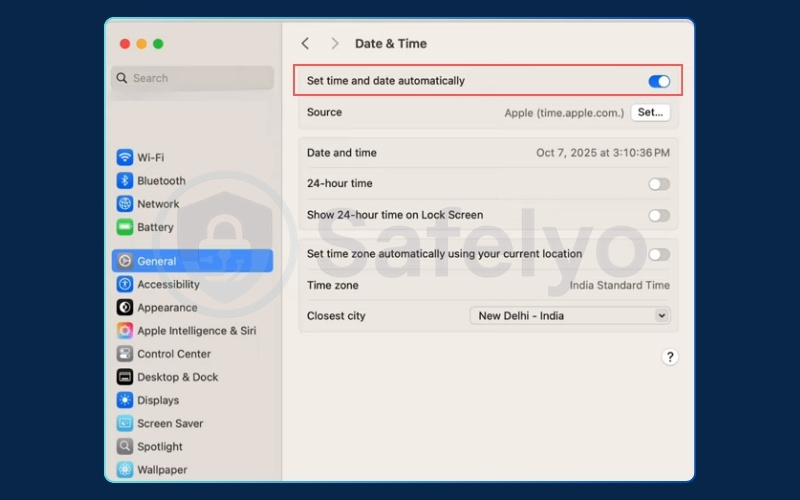
Task: Open the Displays sun icon
Action: [124, 400]
